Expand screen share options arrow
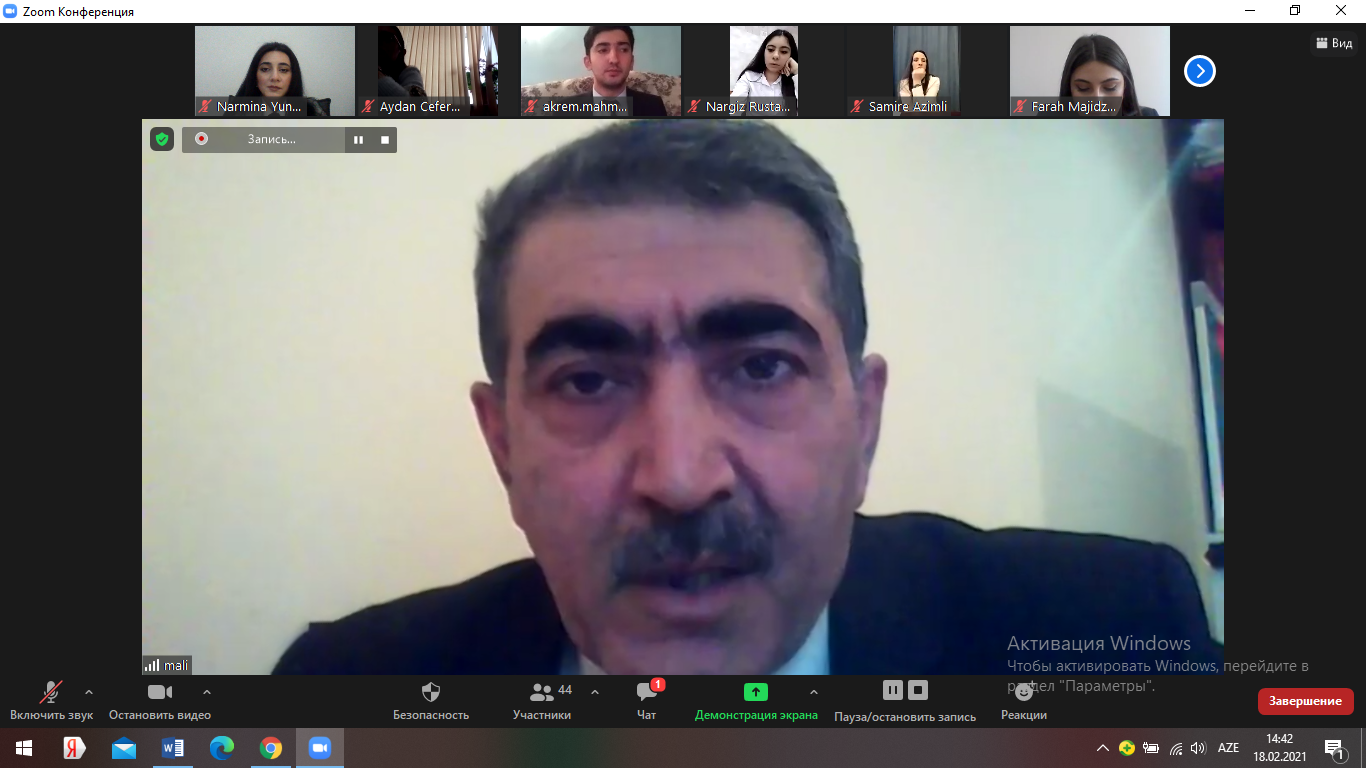Viewport: 1366px width, 768px height. click(813, 692)
